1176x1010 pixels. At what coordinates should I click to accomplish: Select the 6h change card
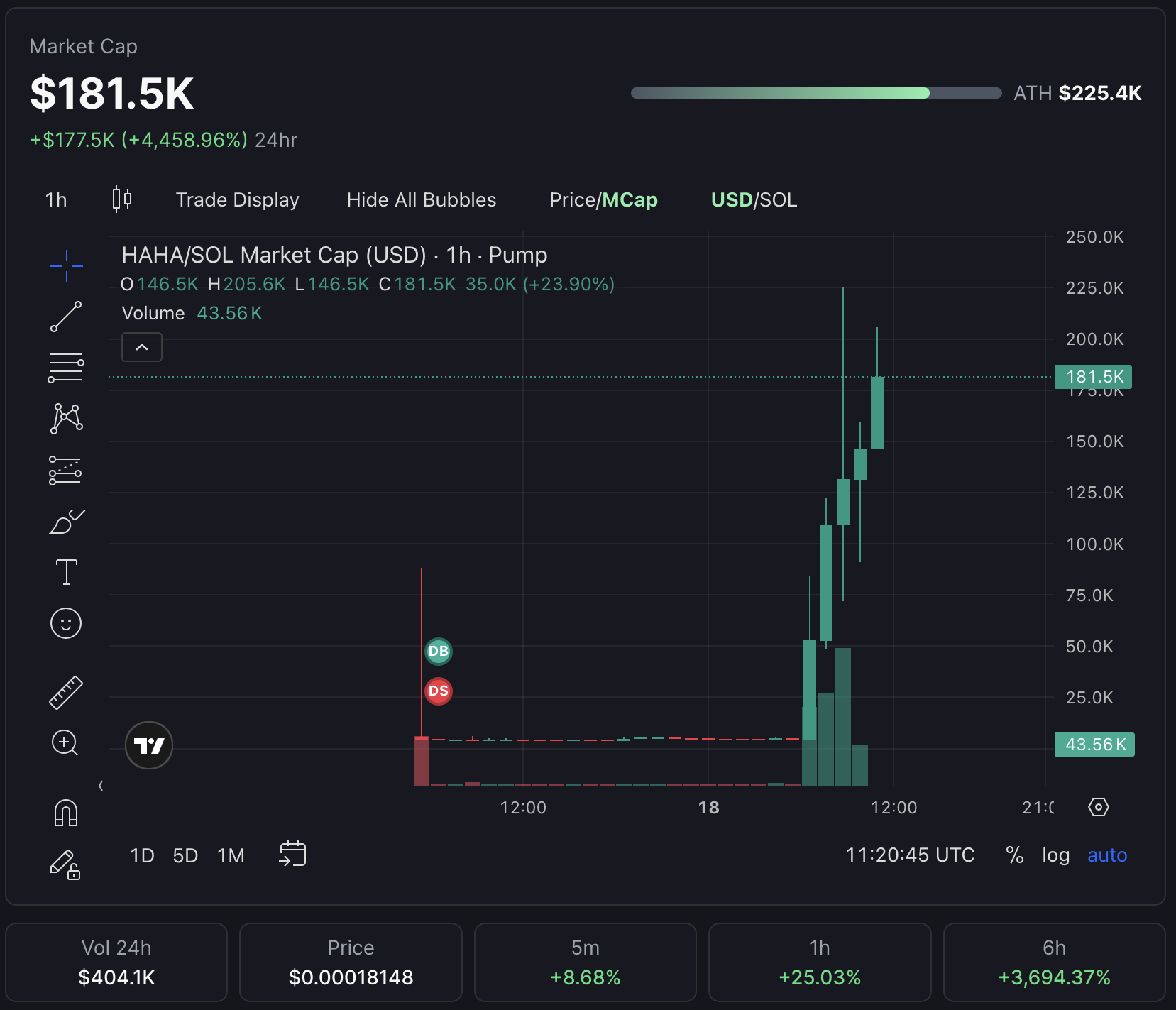pyautogui.click(x=1055, y=962)
